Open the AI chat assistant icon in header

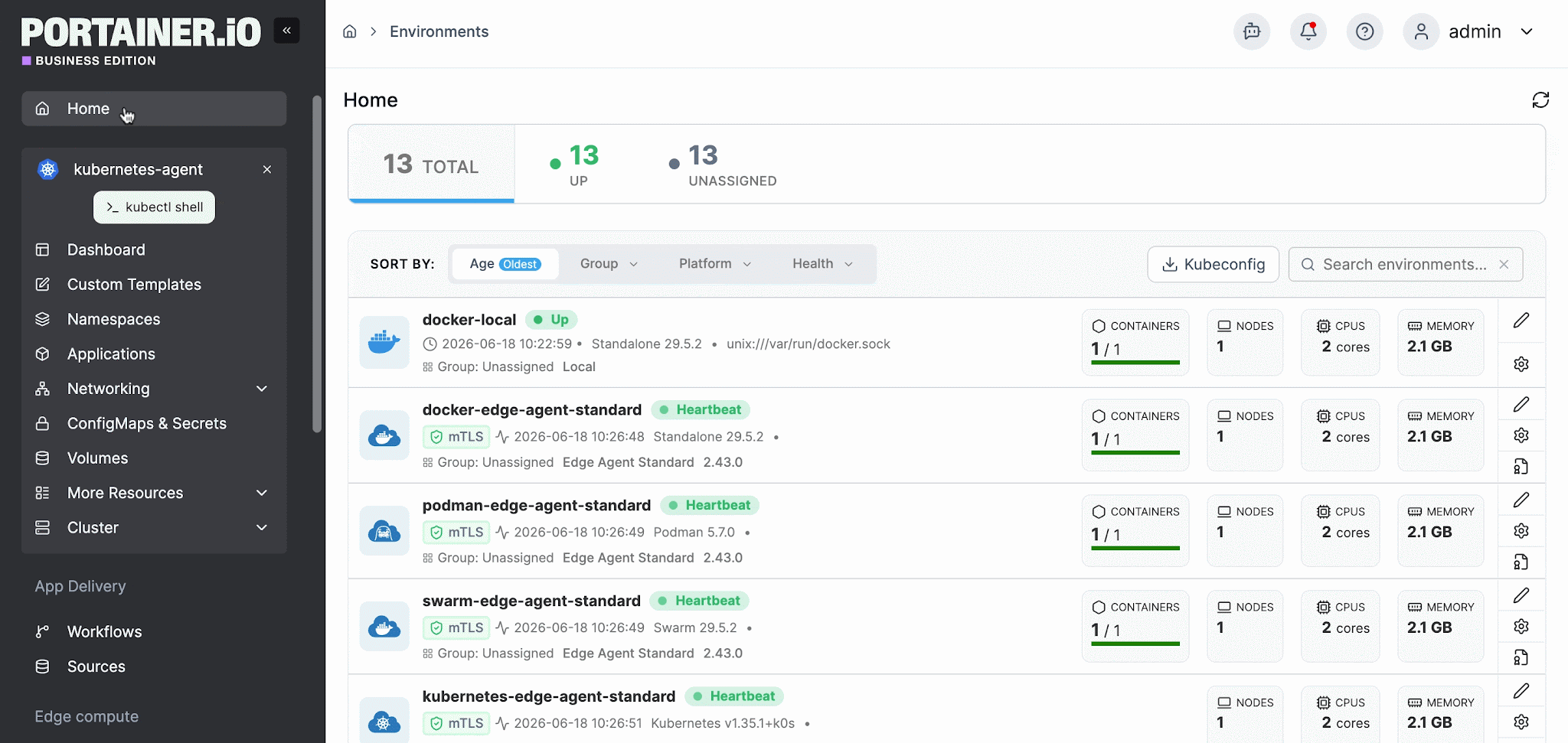[x=1252, y=31]
